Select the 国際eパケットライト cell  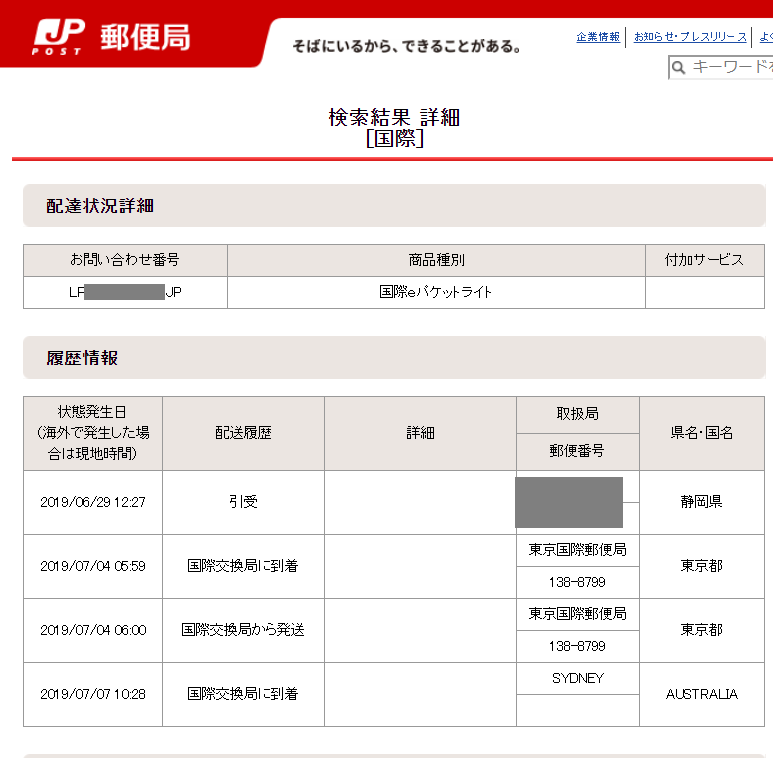(436, 292)
